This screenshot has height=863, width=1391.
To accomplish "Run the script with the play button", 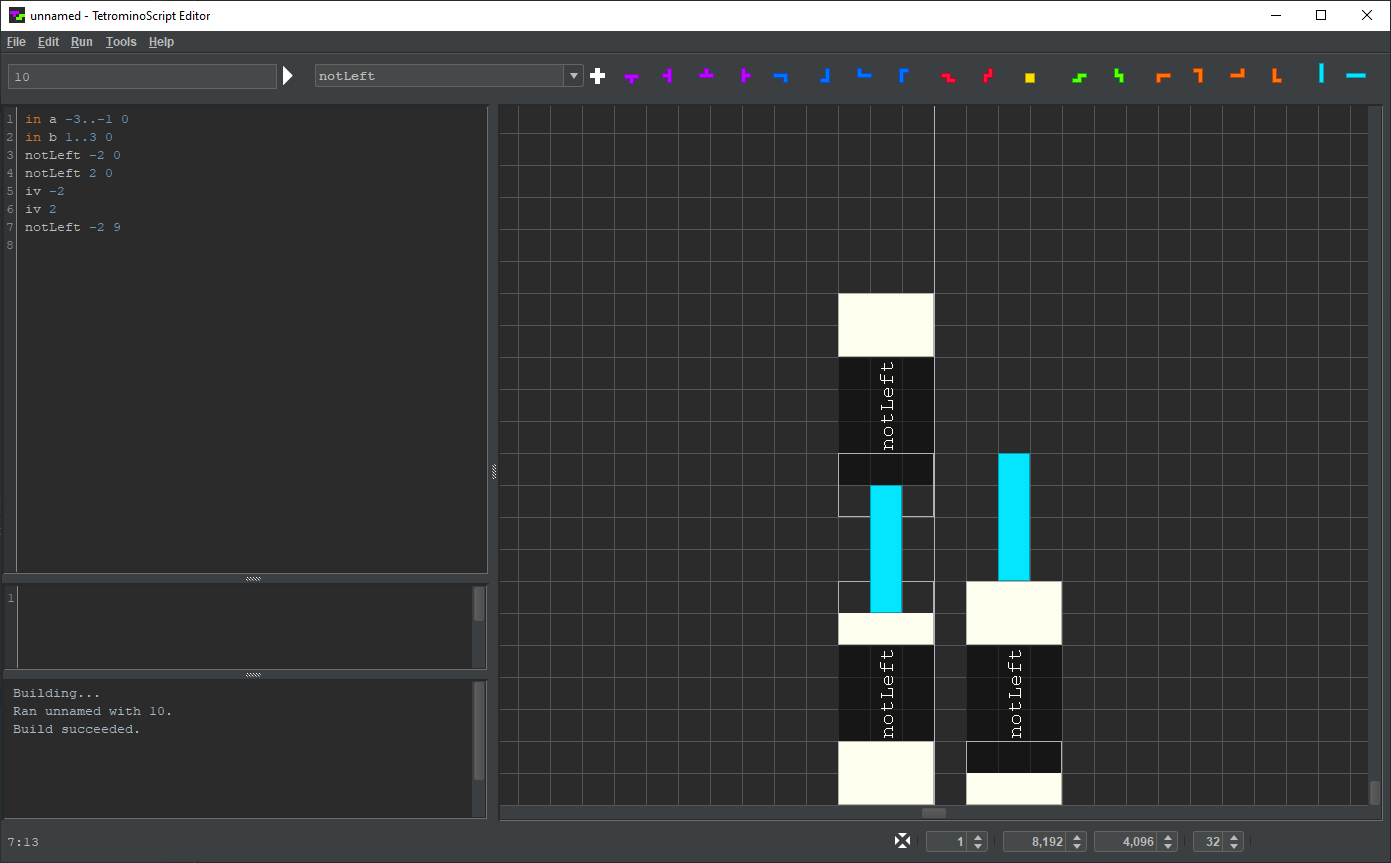I will (288, 76).
